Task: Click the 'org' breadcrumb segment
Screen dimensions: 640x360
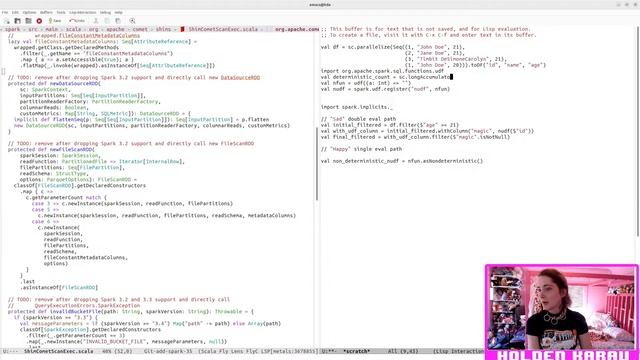Action: pos(93,29)
